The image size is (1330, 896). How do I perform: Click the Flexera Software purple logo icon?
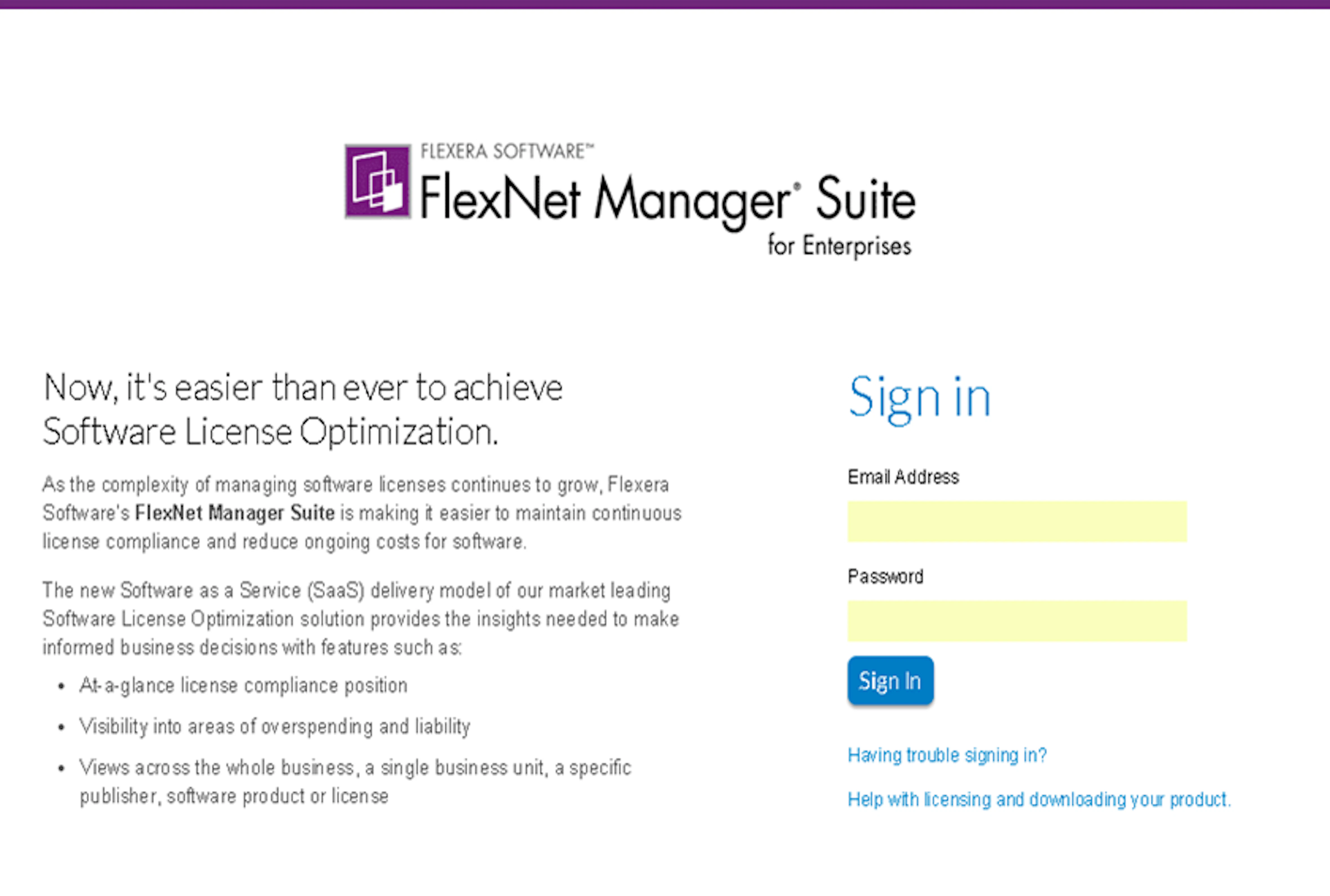pyautogui.click(x=377, y=182)
